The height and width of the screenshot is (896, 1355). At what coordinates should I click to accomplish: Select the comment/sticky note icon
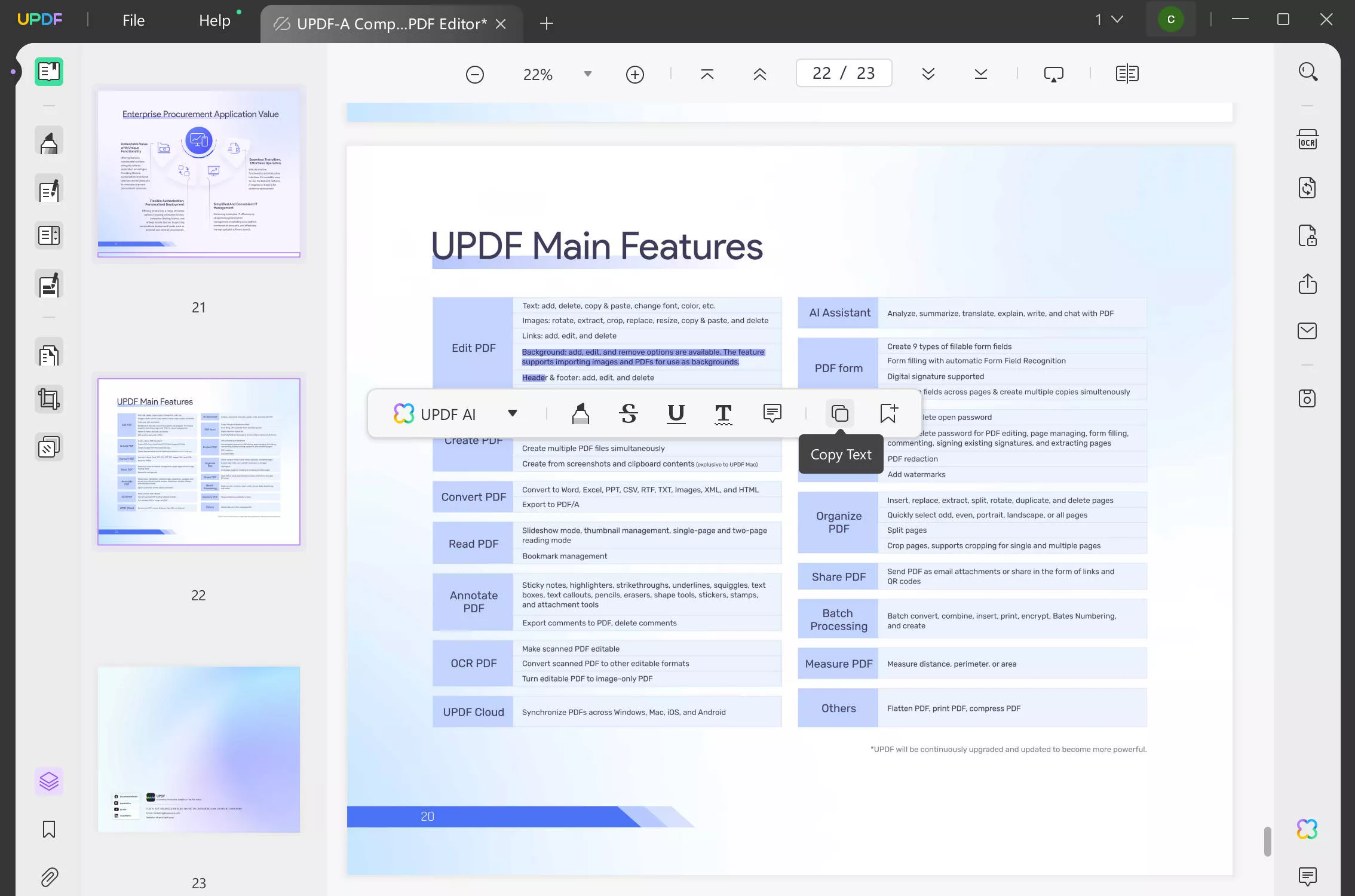pyautogui.click(x=772, y=413)
